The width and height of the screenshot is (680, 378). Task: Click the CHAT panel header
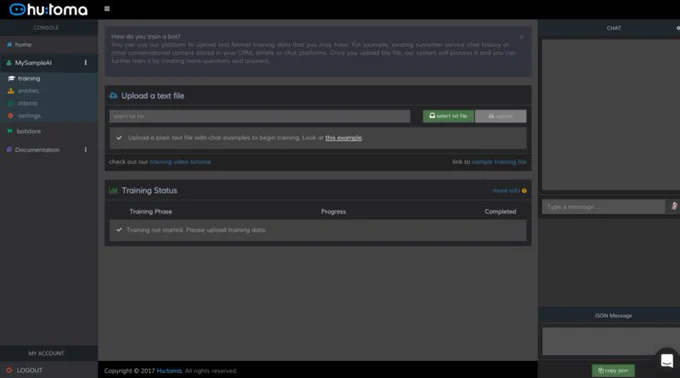614,28
